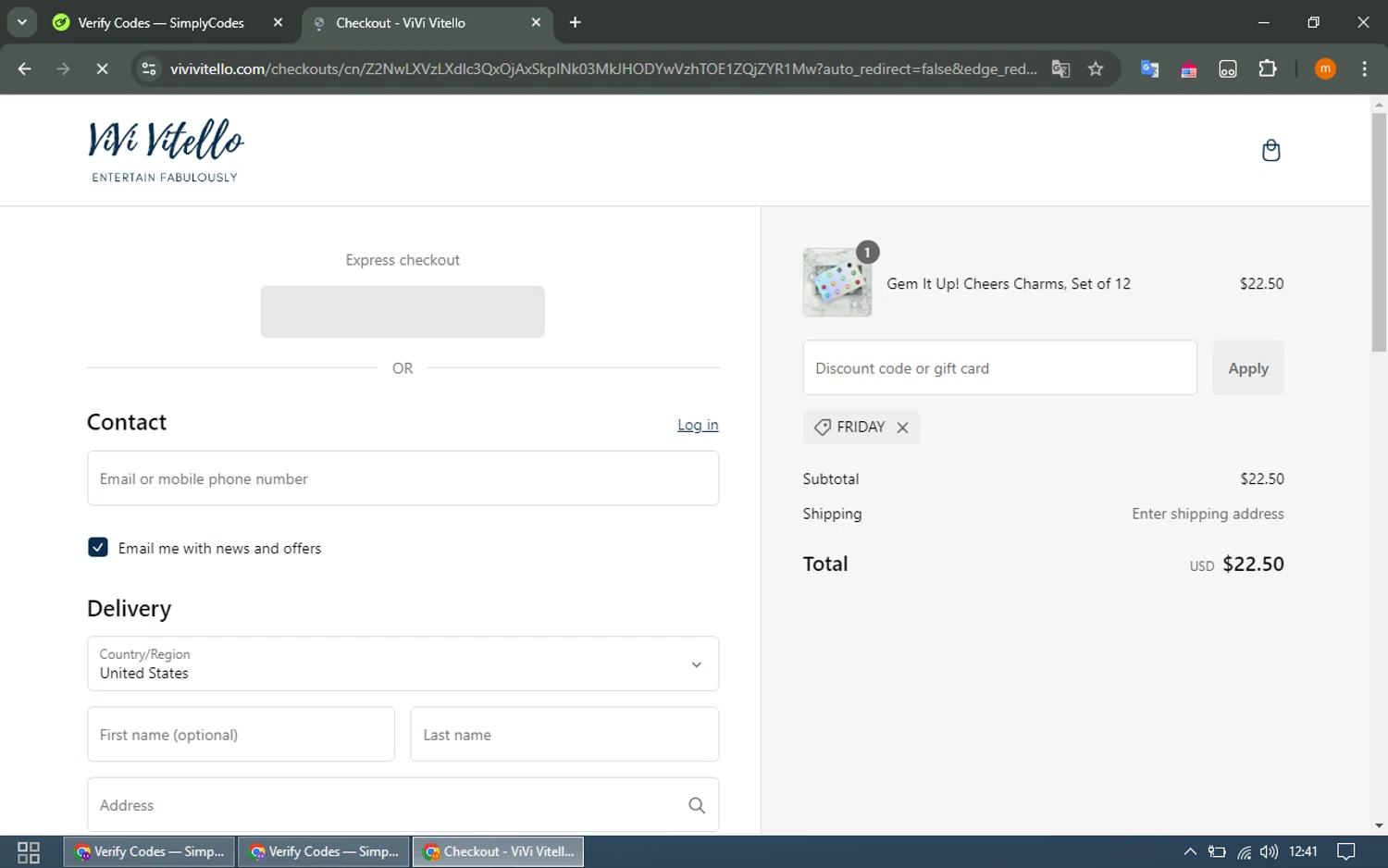Viewport: 1388px width, 868px height.
Task: Click the Gem It Up! Cheers Charms thumbnail
Action: click(837, 283)
